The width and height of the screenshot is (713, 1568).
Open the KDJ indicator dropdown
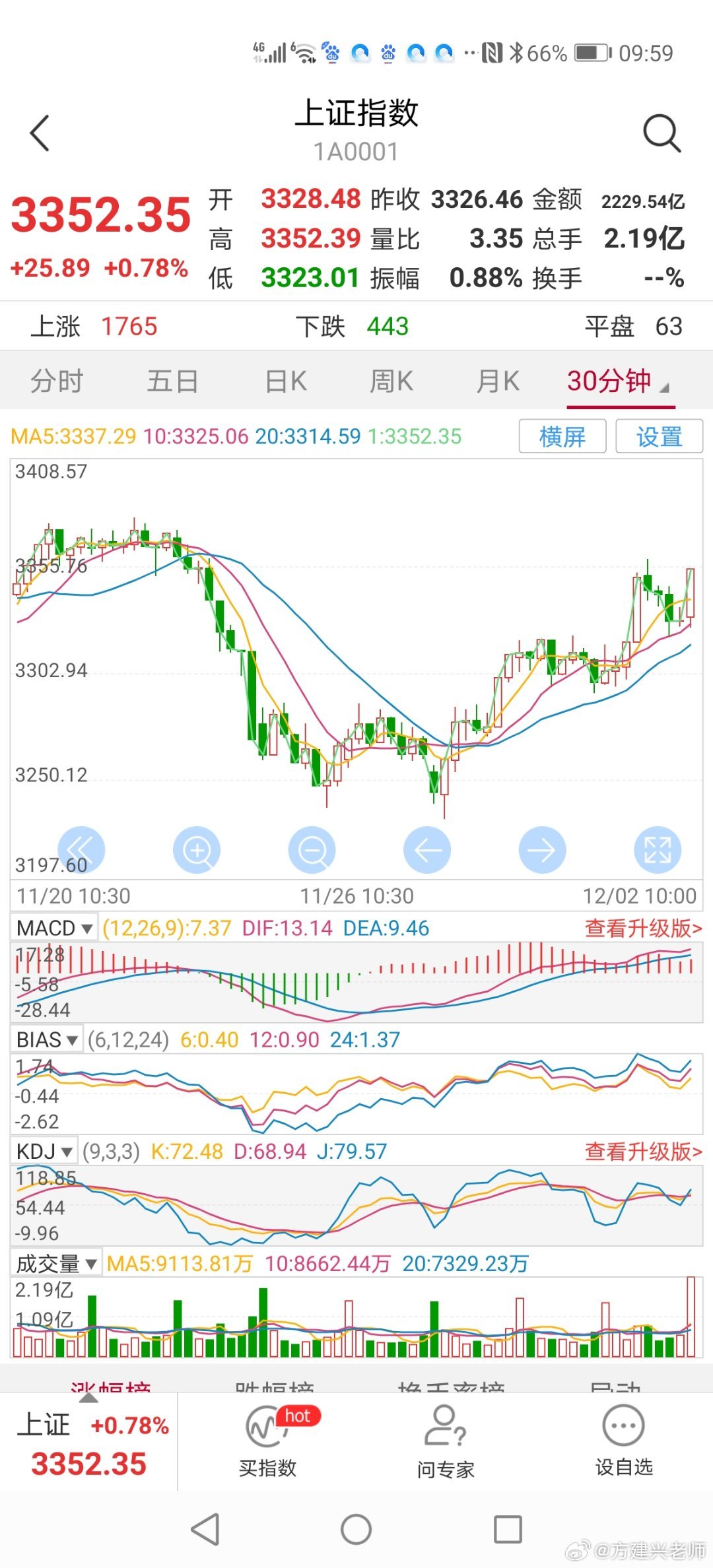(x=44, y=1152)
